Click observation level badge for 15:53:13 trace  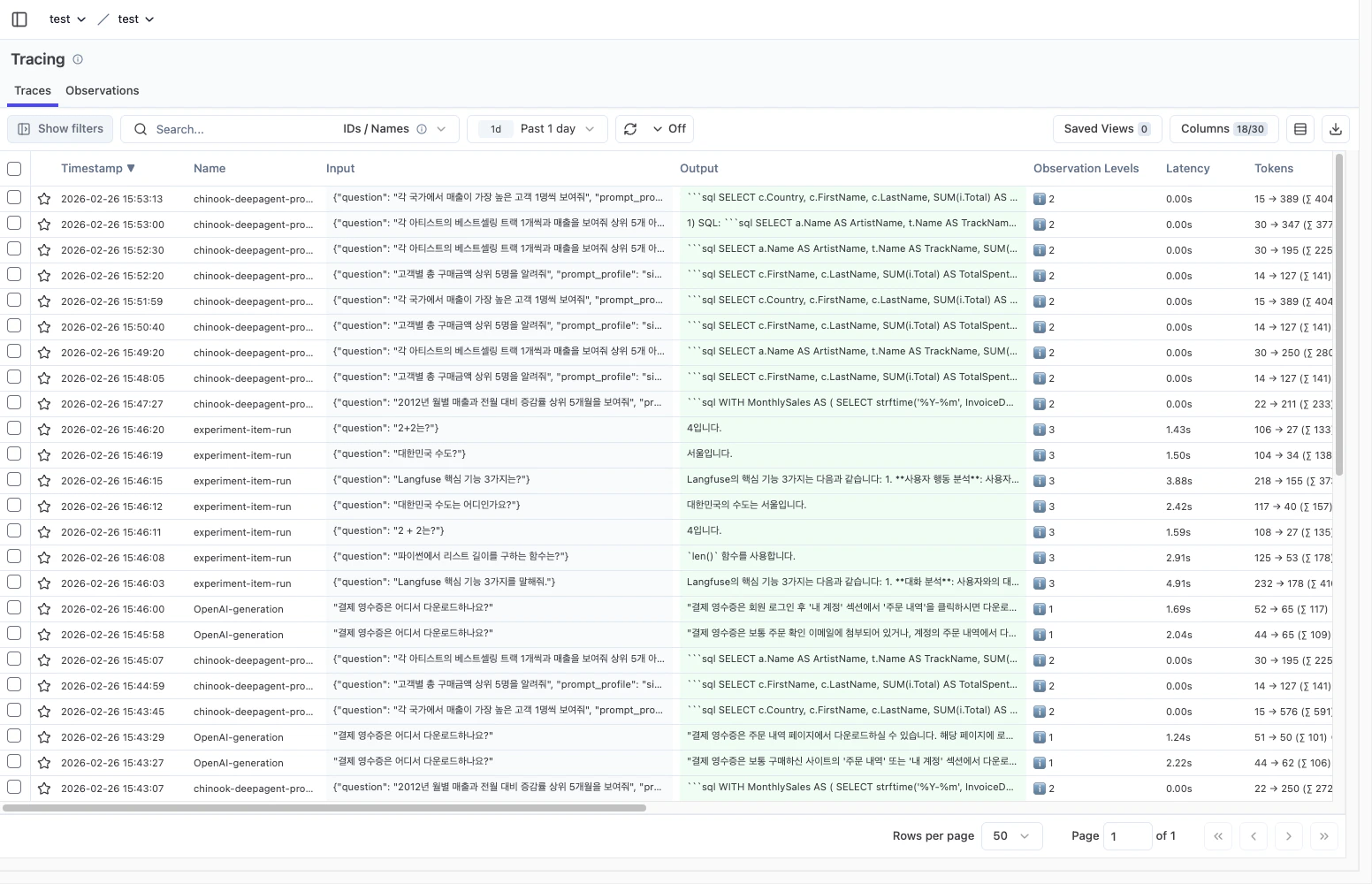(x=1044, y=199)
